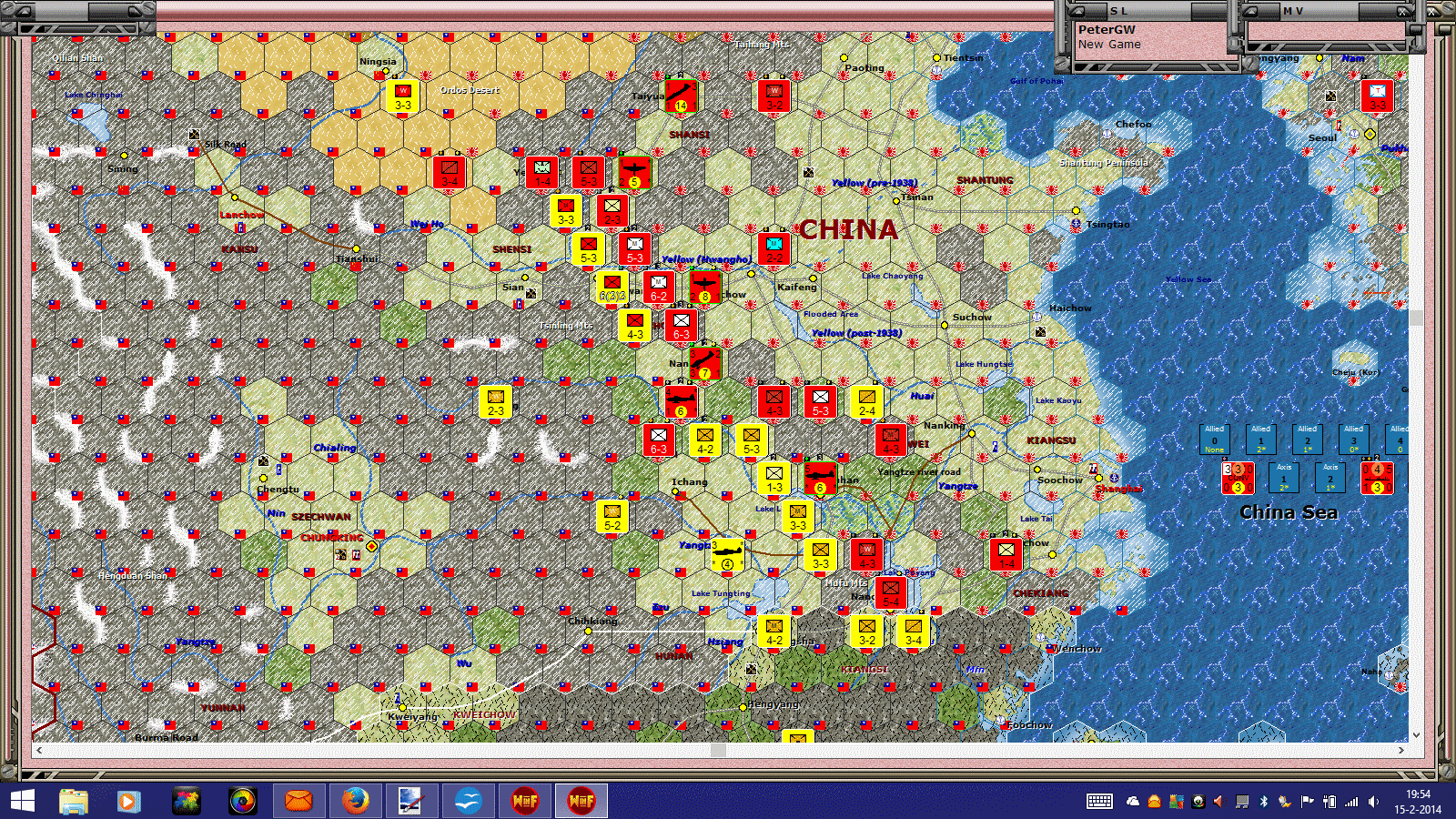Select the yellow 3-2 unit
This screenshot has width=1456, height=819.
pos(866,632)
